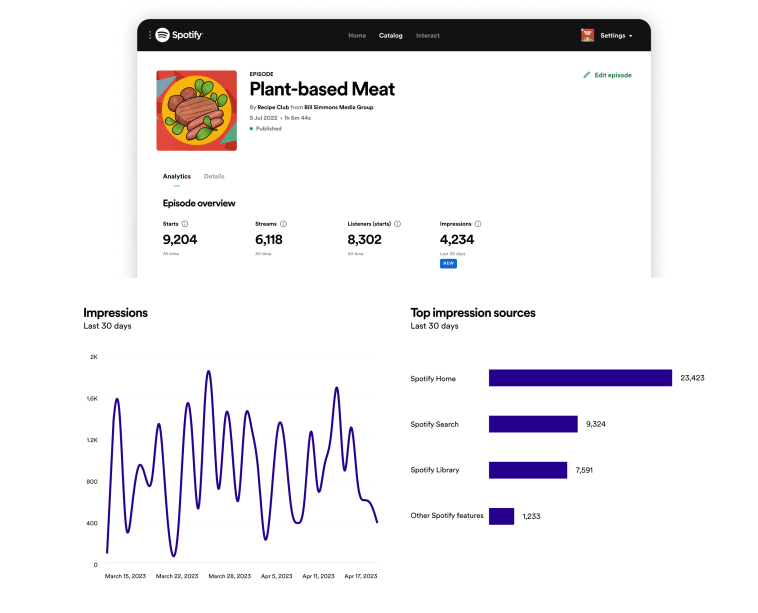The image size is (758, 613).
Task: Click the Spotify Home bar
Action: (x=580, y=378)
